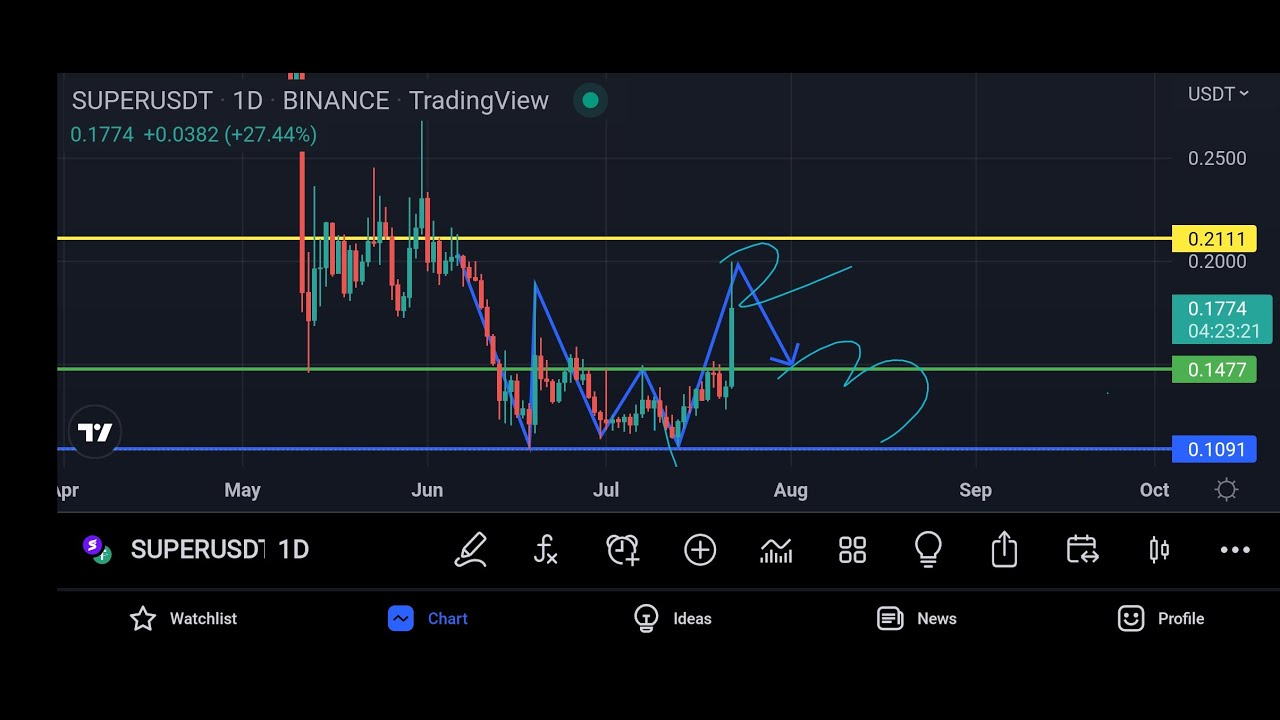Select the yellow 0.2111 price line label
This screenshot has height=720, width=1280.
pyautogui.click(x=1214, y=239)
